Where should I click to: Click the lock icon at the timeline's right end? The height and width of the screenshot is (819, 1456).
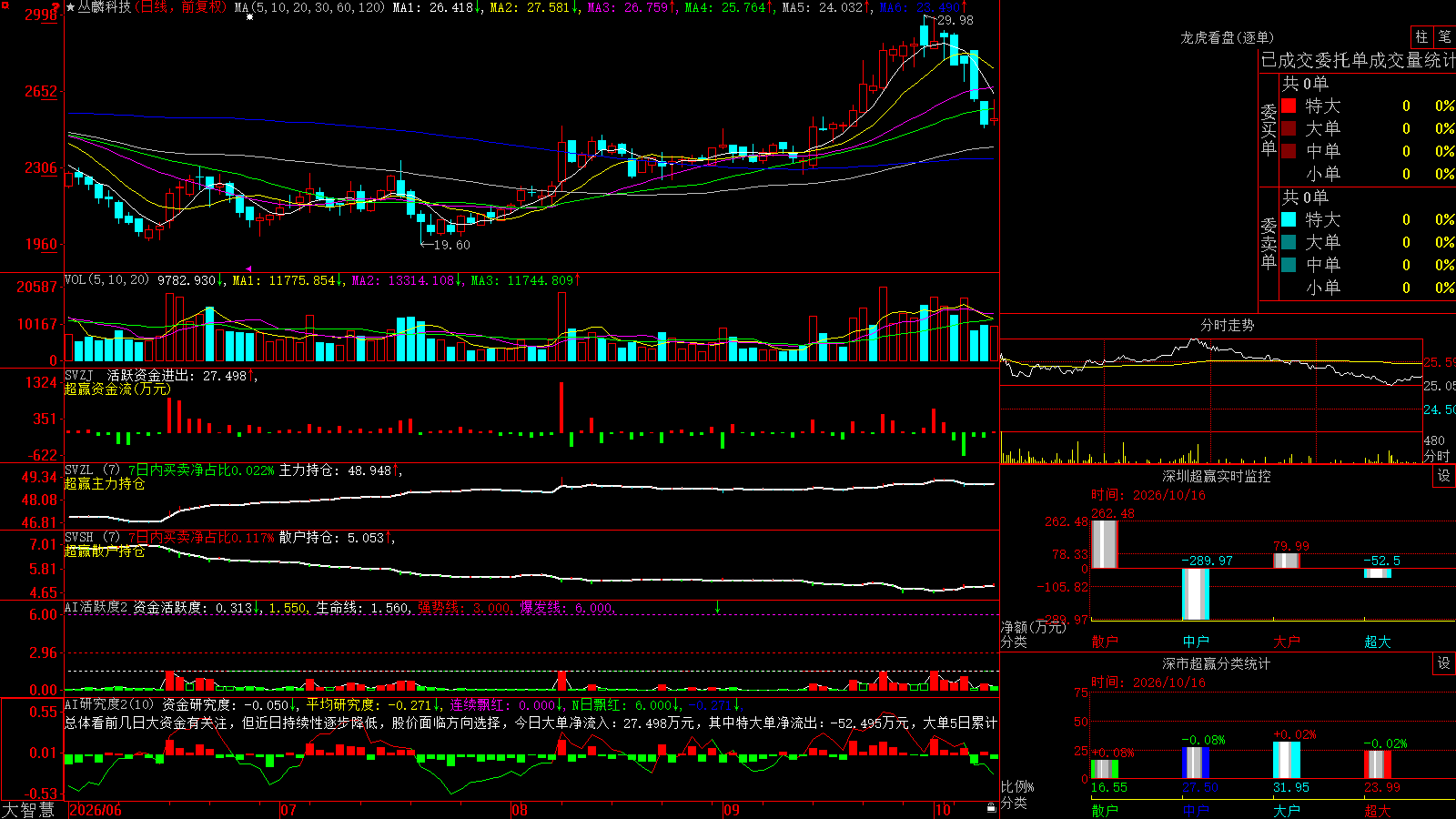point(992,807)
